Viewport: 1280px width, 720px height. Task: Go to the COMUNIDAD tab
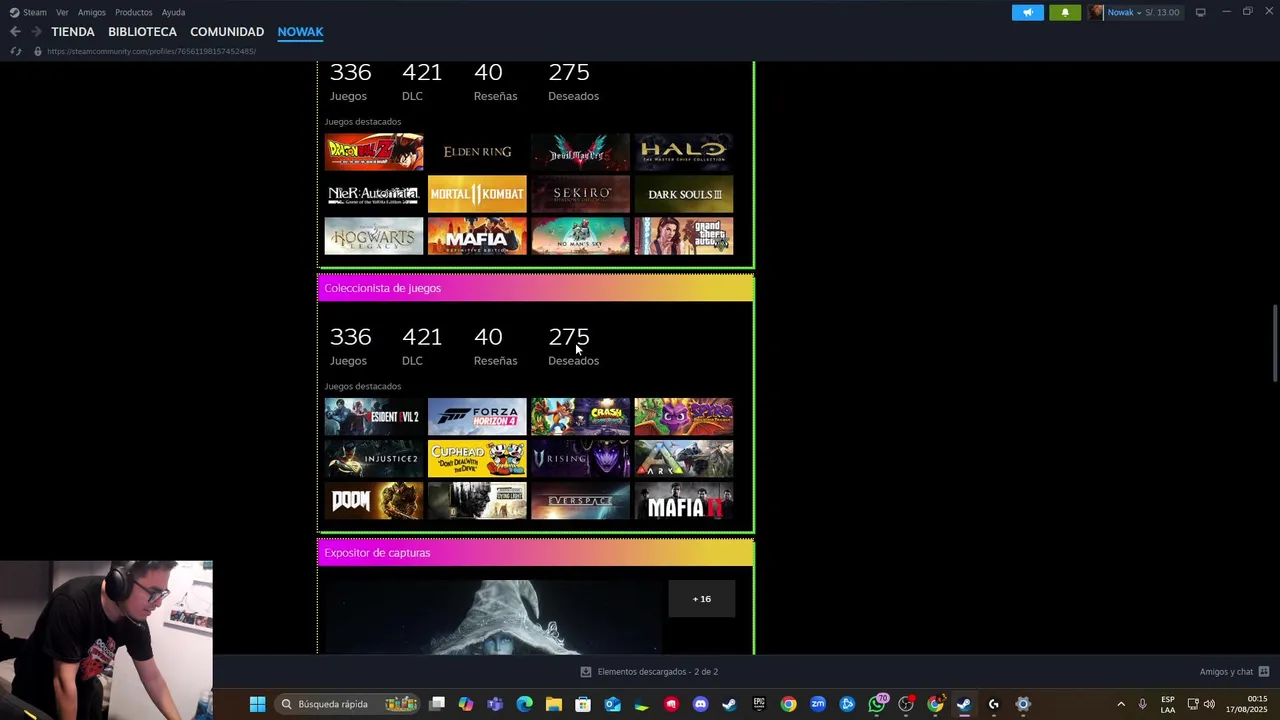coord(227,32)
